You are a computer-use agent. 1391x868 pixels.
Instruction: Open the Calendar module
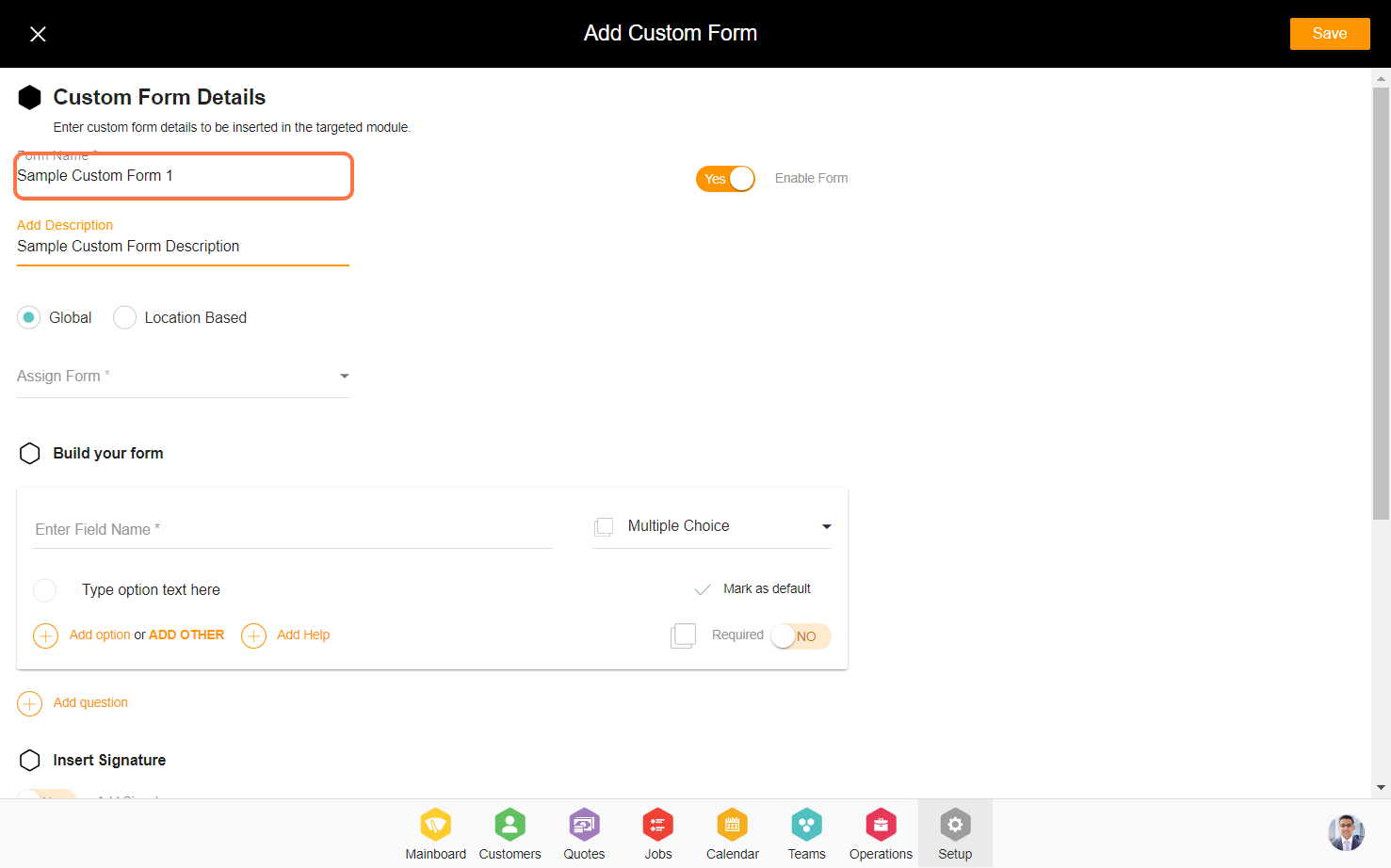[x=732, y=834]
